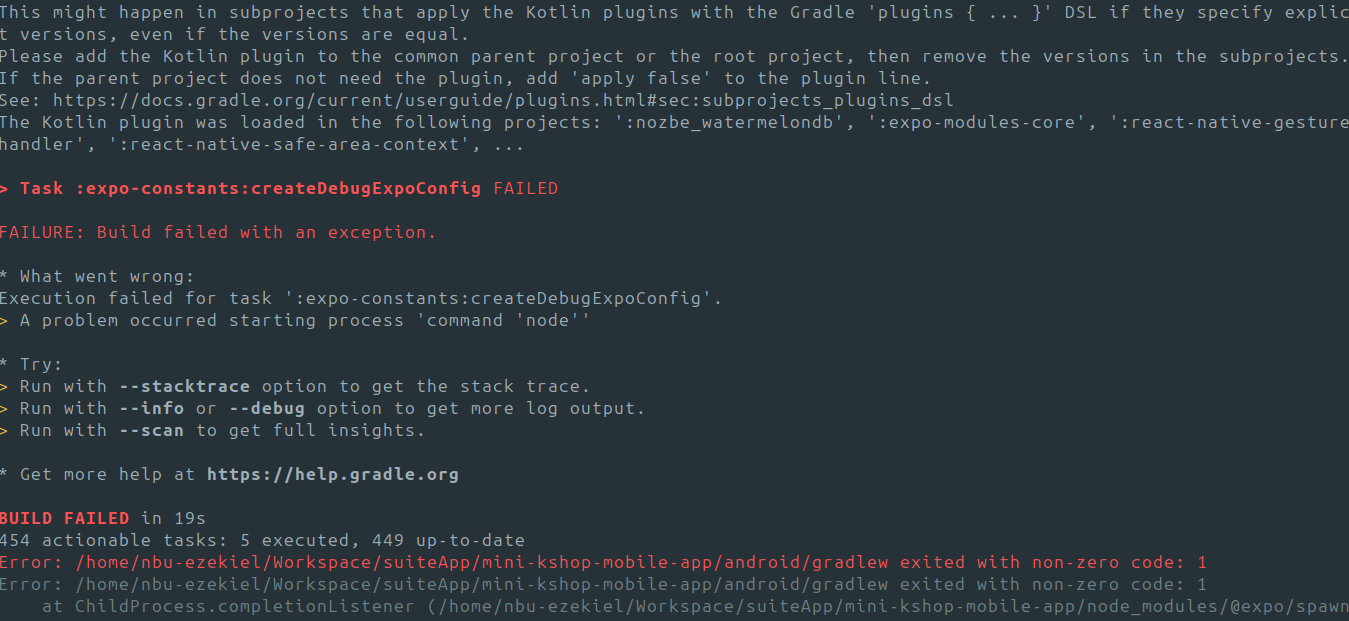Click the '* Try:' heading
The image size is (1349, 621).
pos(31,364)
